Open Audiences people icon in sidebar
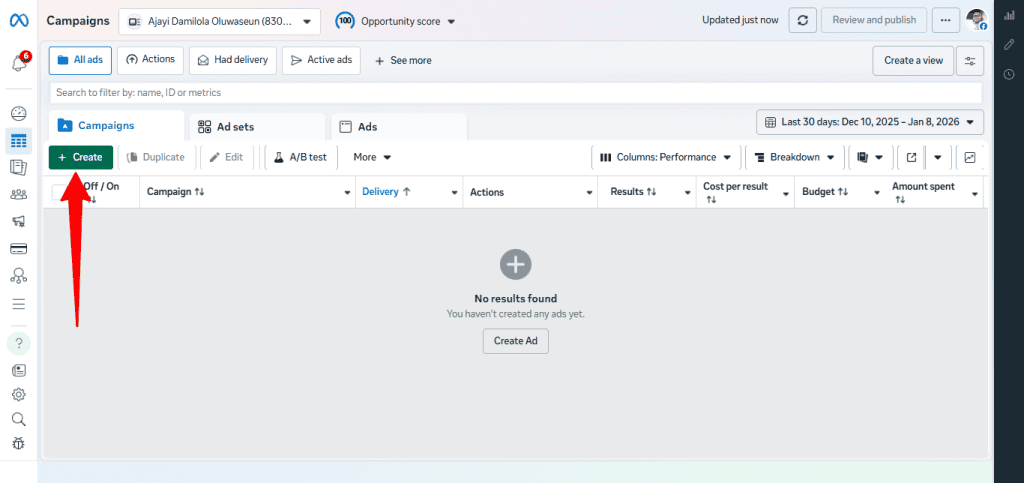The height and width of the screenshot is (483, 1024). 19,195
